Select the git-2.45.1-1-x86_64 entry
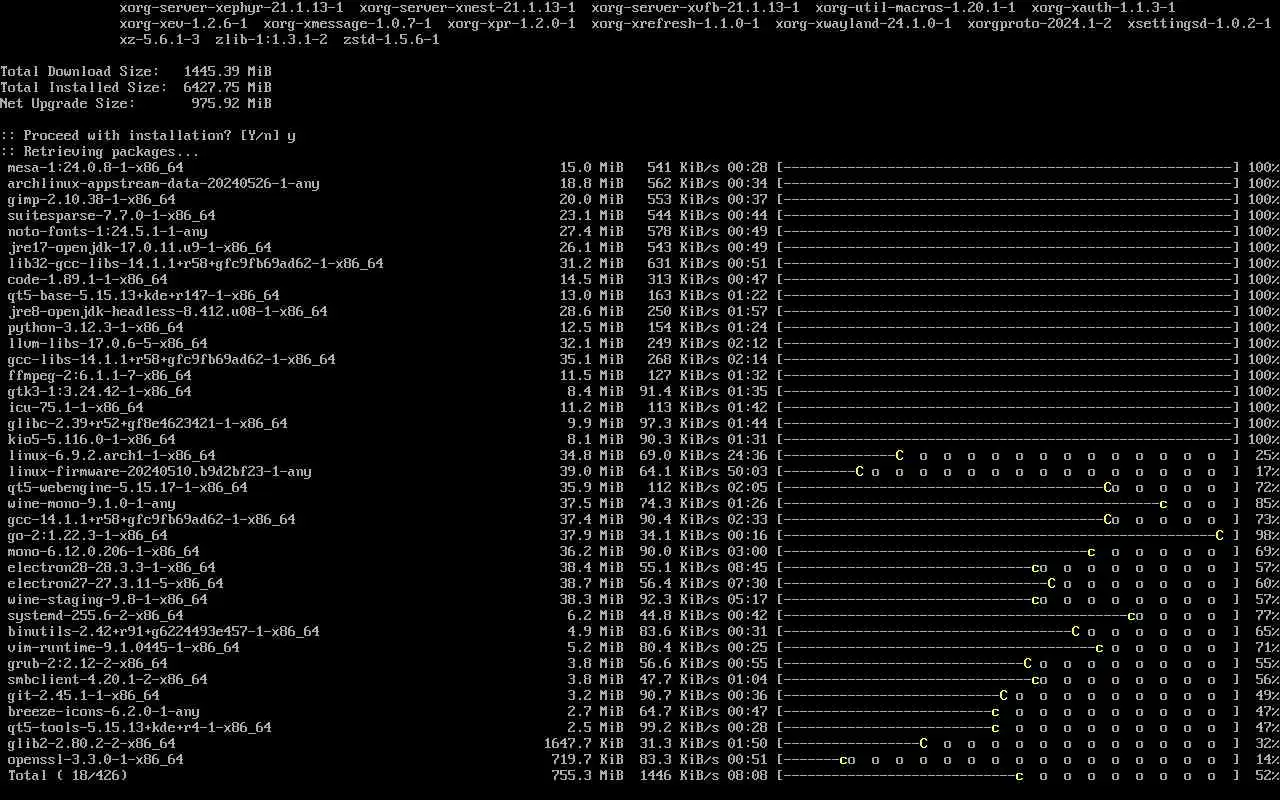This screenshot has height=800, width=1280. click(x=83, y=696)
